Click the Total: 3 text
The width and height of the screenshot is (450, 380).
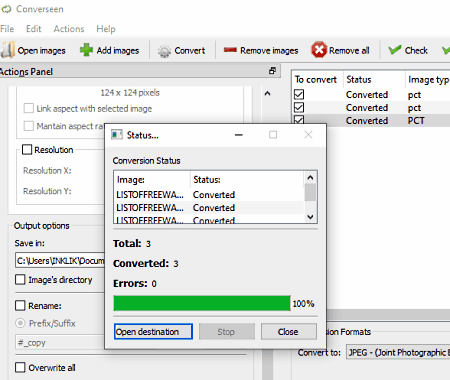point(132,244)
